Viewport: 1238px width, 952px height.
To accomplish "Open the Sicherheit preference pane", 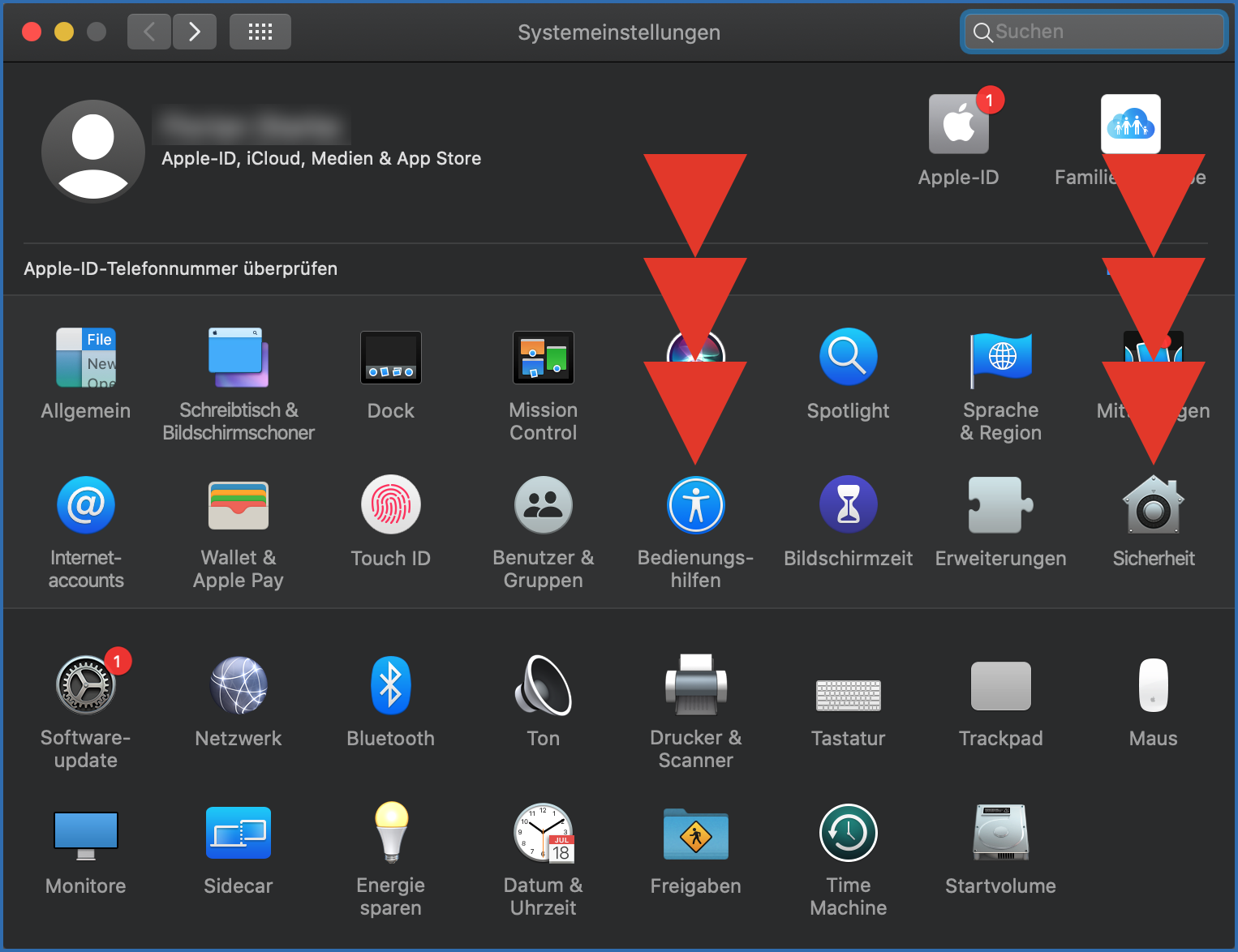I will [1153, 506].
